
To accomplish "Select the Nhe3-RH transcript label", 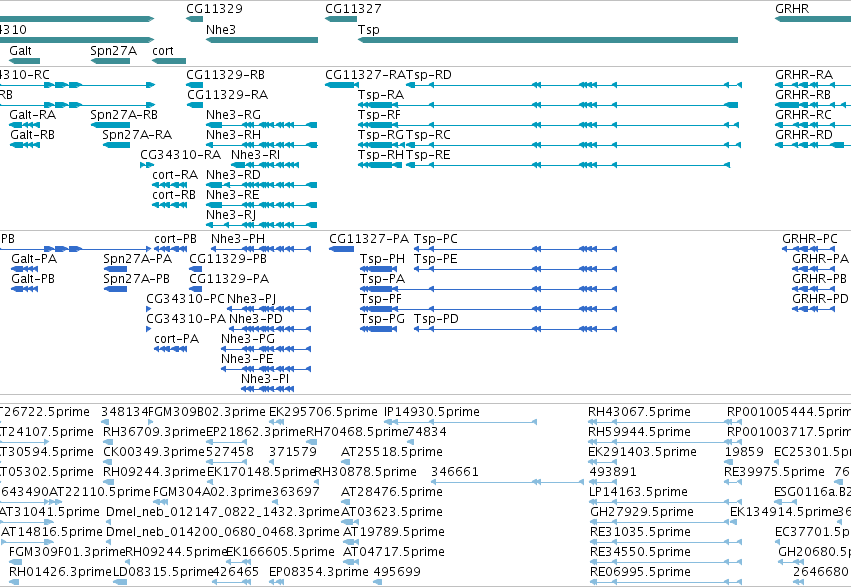I will [x=233, y=135].
